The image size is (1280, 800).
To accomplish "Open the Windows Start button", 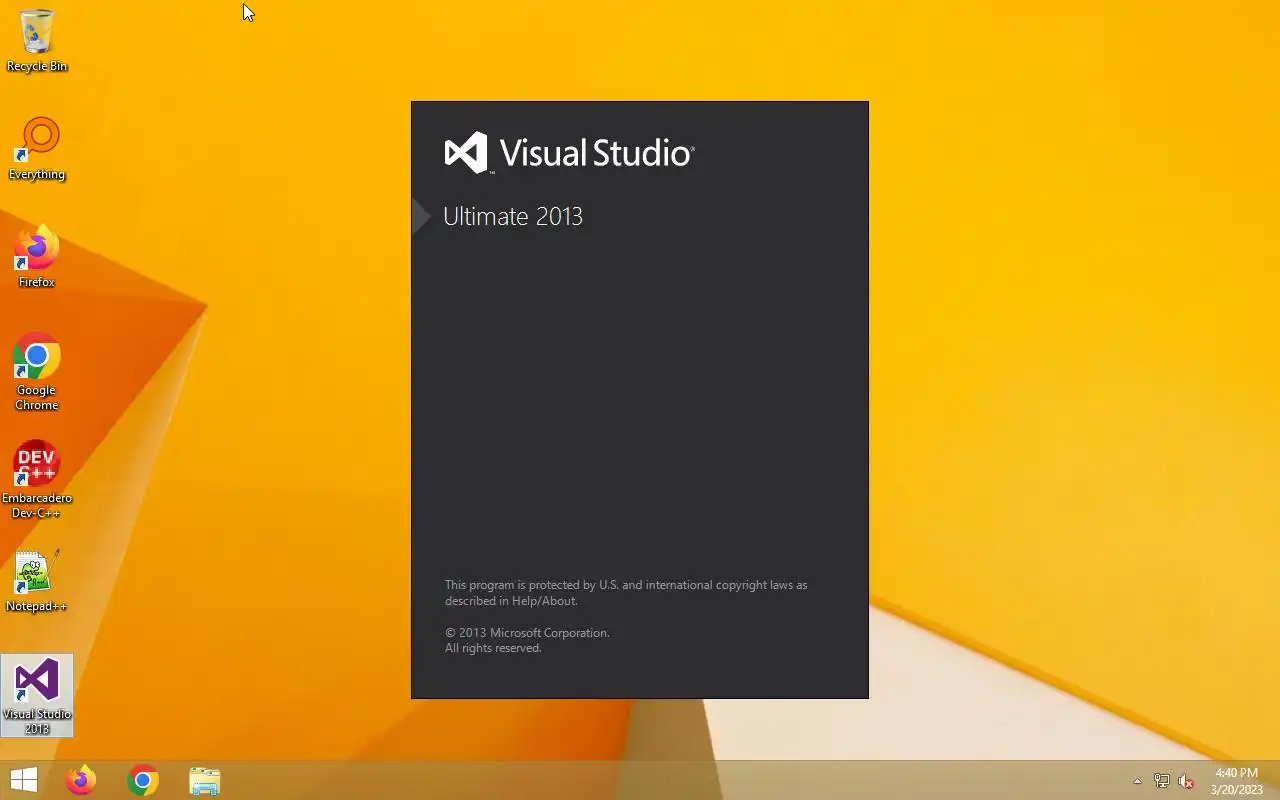I will [x=24, y=780].
